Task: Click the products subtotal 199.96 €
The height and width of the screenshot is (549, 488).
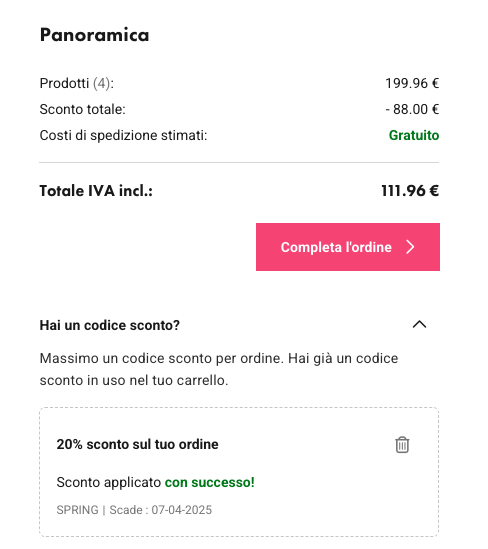Action: click(412, 83)
